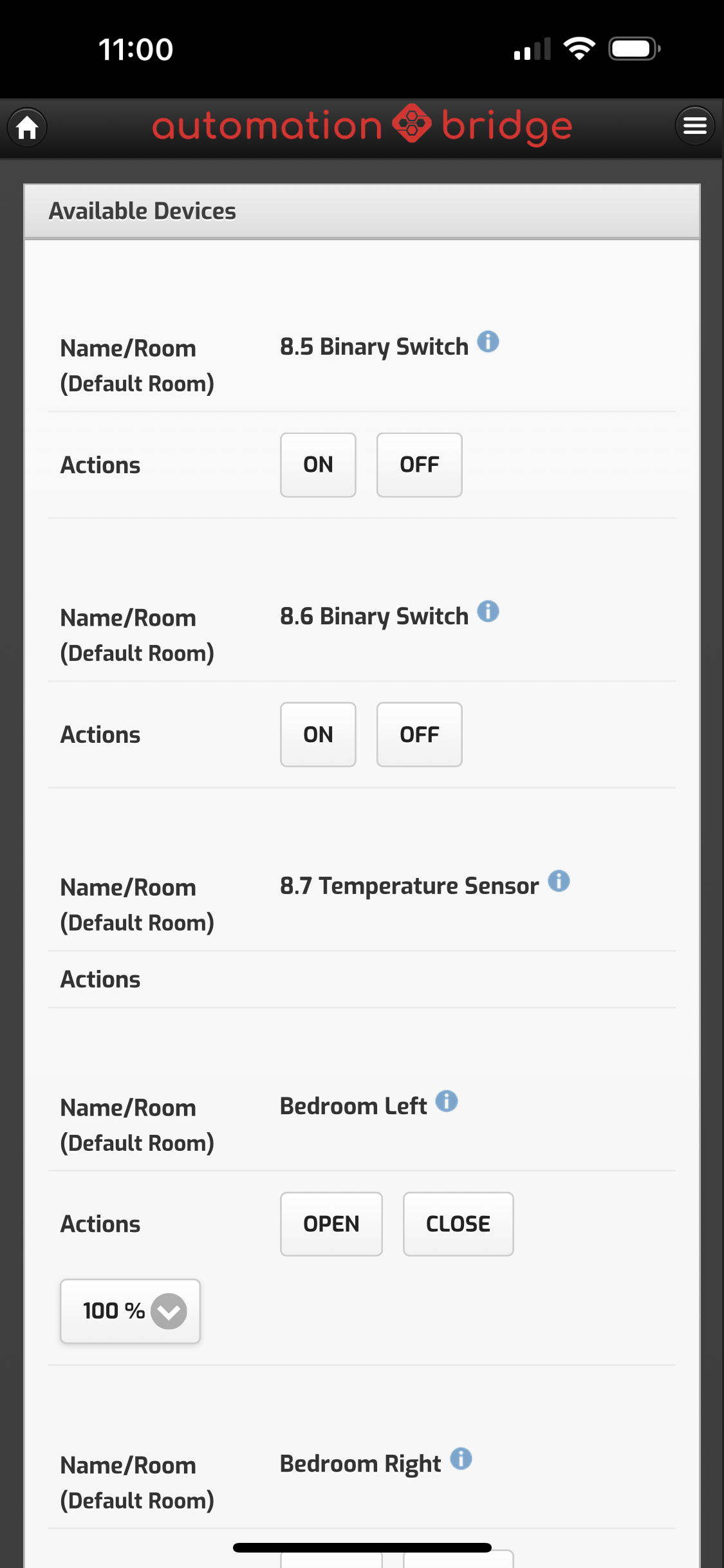
Task: Open the hamburger menu icon
Action: coord(694,126)
